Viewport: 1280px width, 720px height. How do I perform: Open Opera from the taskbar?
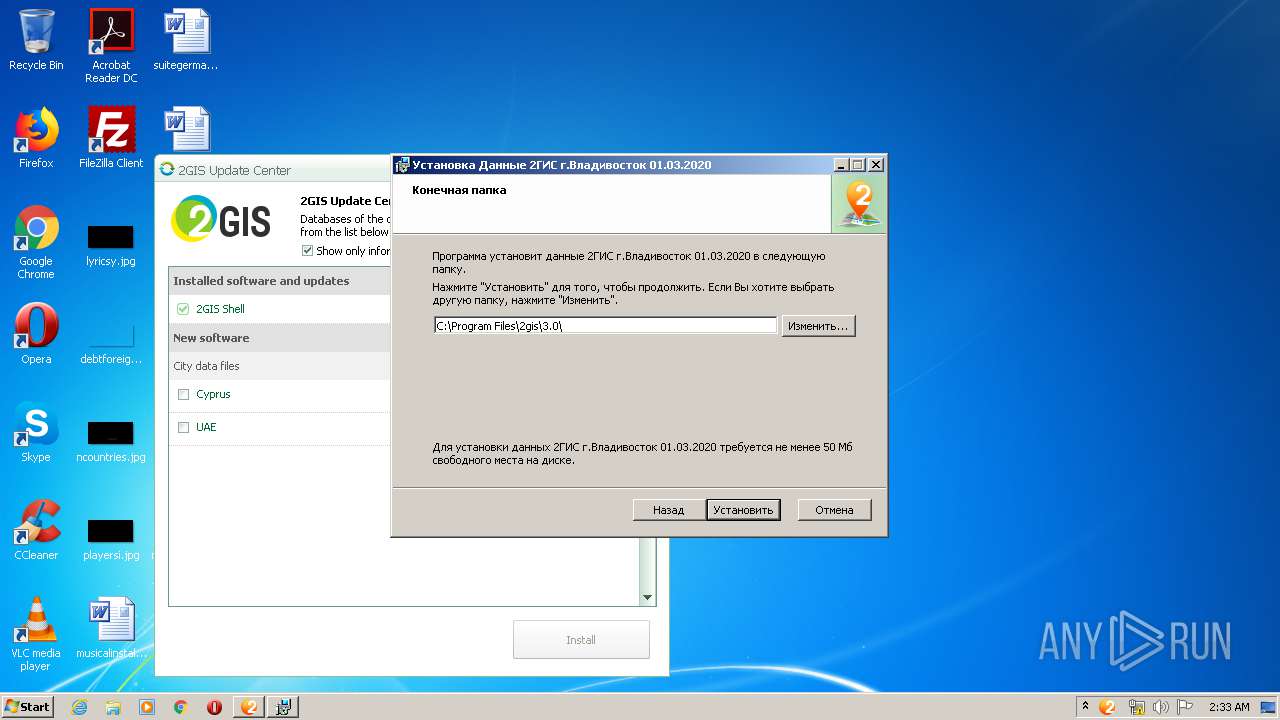tap(214, 707)
